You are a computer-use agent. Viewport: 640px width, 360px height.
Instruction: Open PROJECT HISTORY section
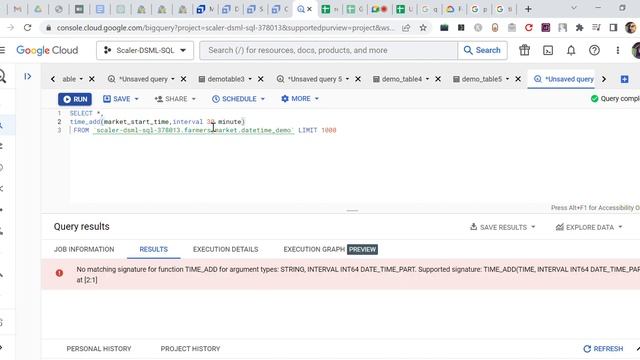coord(190,349)
